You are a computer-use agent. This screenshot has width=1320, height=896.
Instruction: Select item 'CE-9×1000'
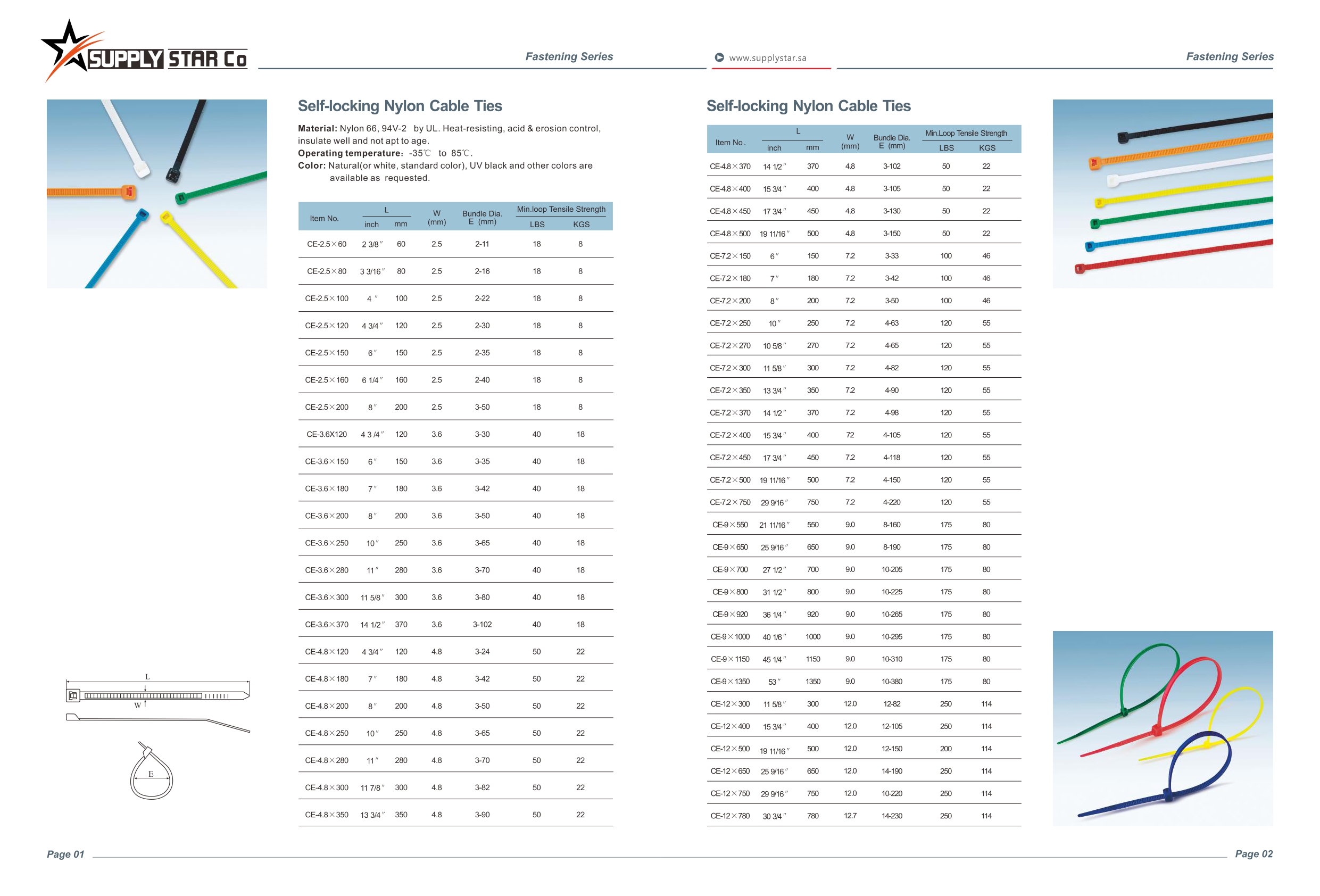point(730,637)
